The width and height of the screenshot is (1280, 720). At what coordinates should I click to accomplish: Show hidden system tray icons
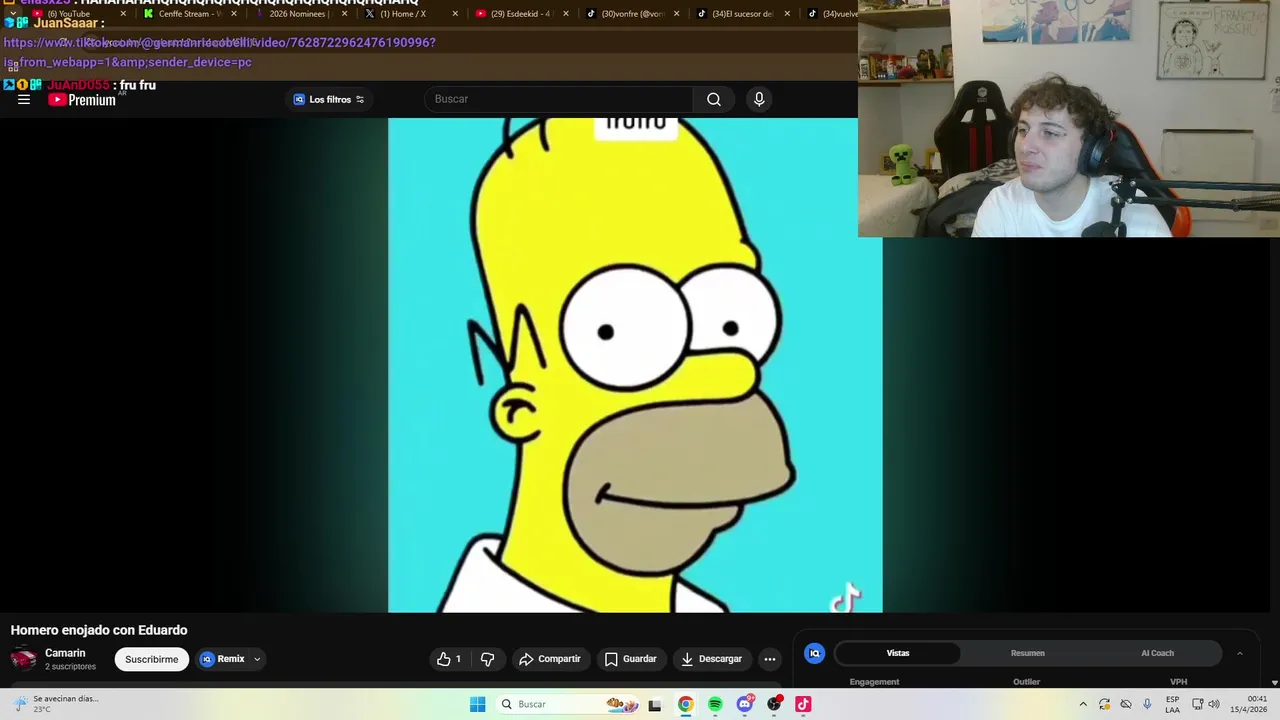click(1083, 704)
